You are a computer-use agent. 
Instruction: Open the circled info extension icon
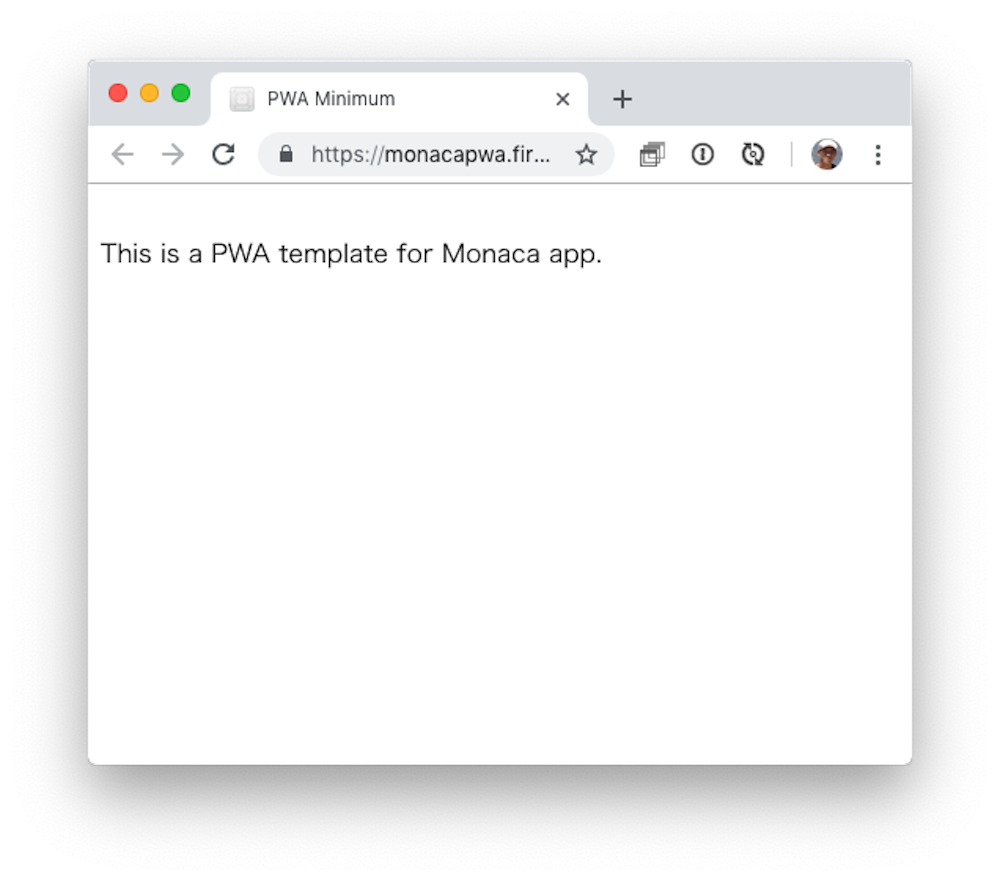click(x=702, y=154)
